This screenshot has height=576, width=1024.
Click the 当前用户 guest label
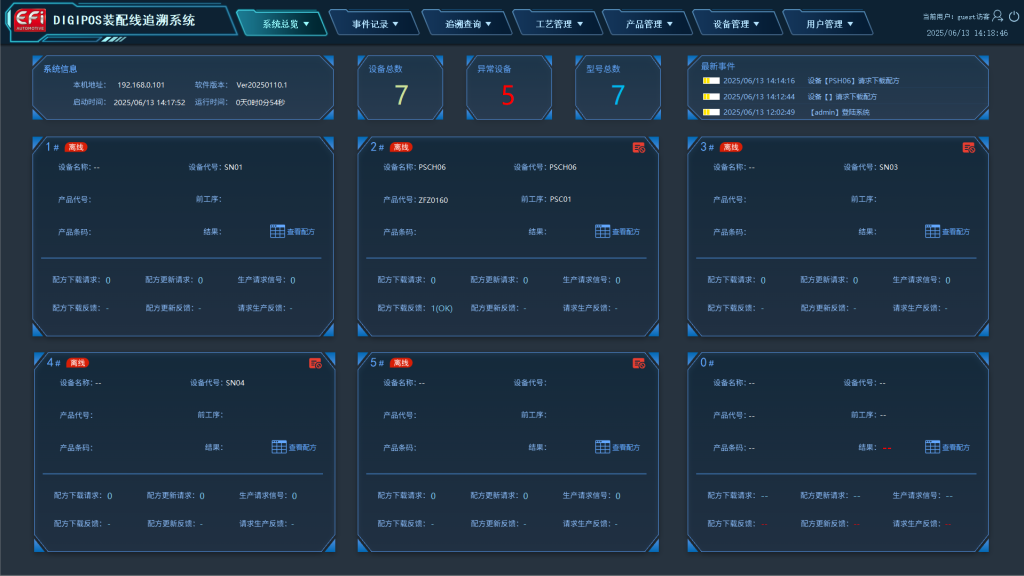point(956,17)
